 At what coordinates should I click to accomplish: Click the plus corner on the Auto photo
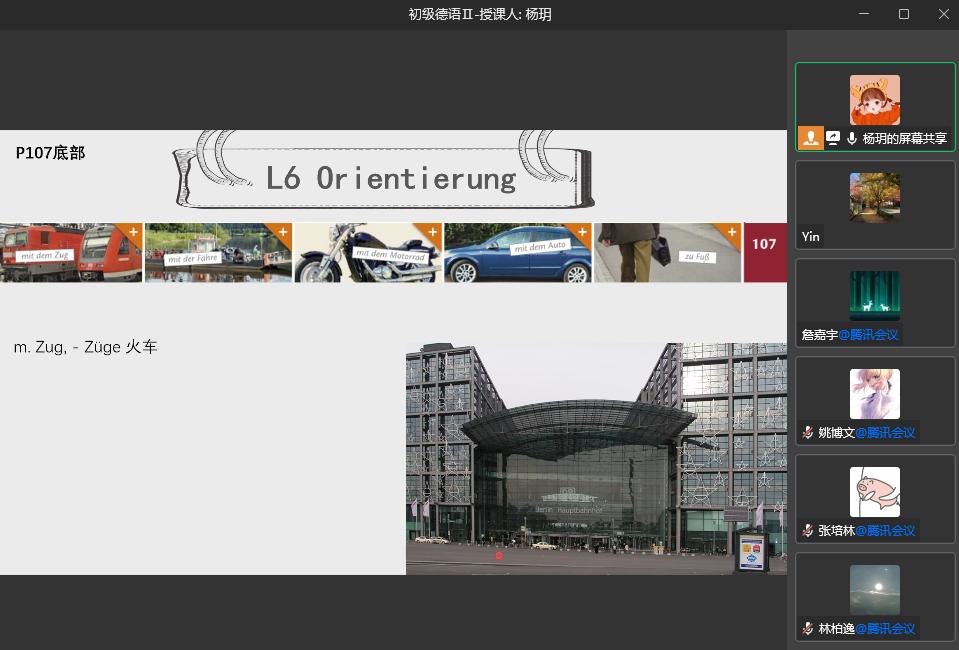[x=582, y=232]
